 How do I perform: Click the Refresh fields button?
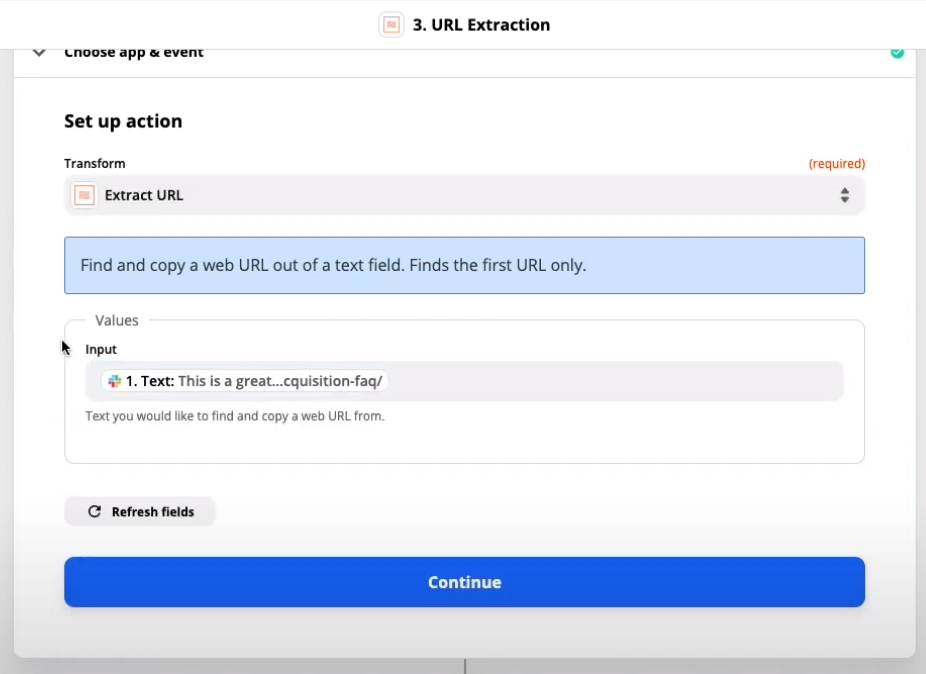point(140,512)
